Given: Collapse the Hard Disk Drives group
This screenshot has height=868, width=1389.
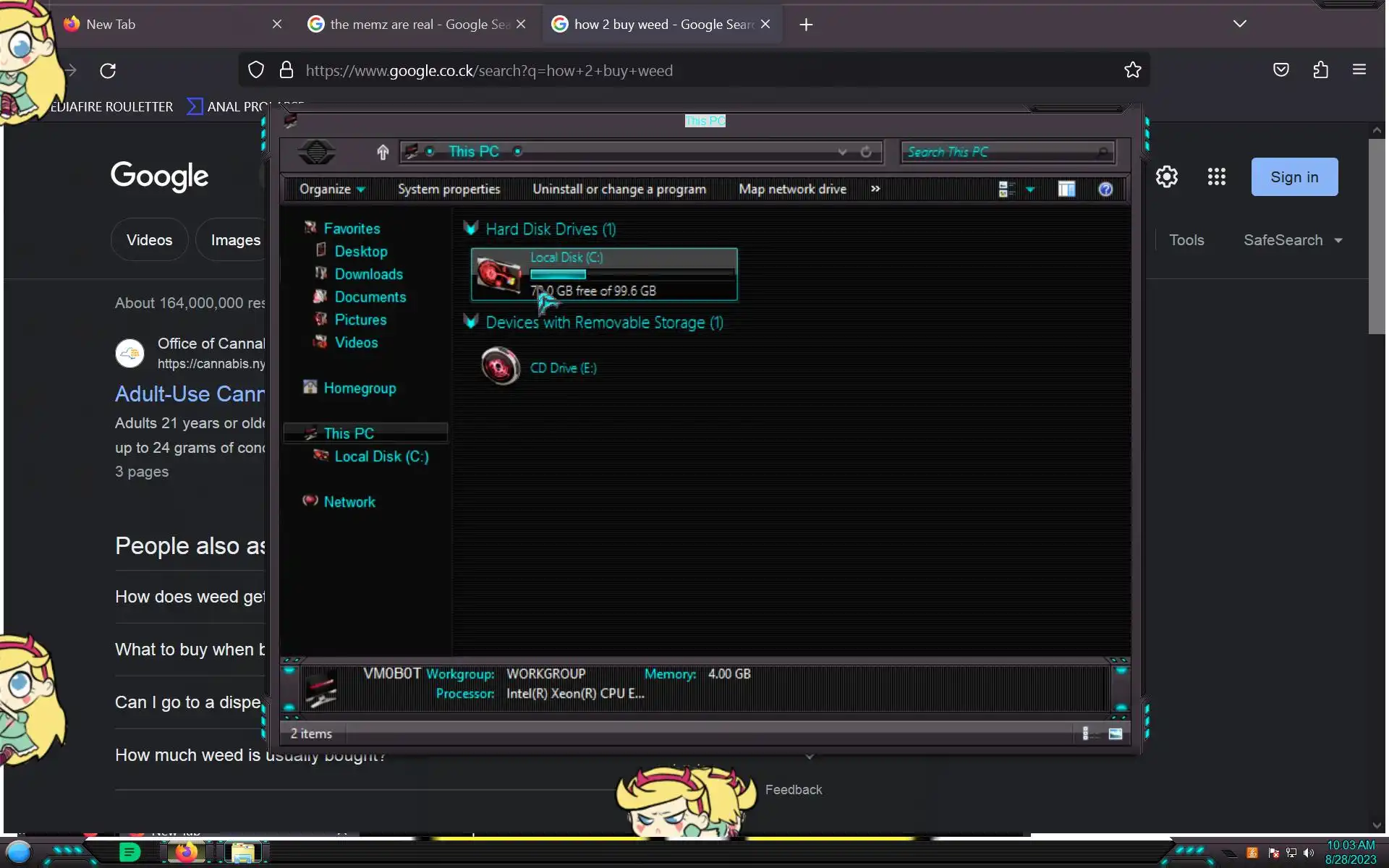Looking at the screenshot, I should click(471, 229).
